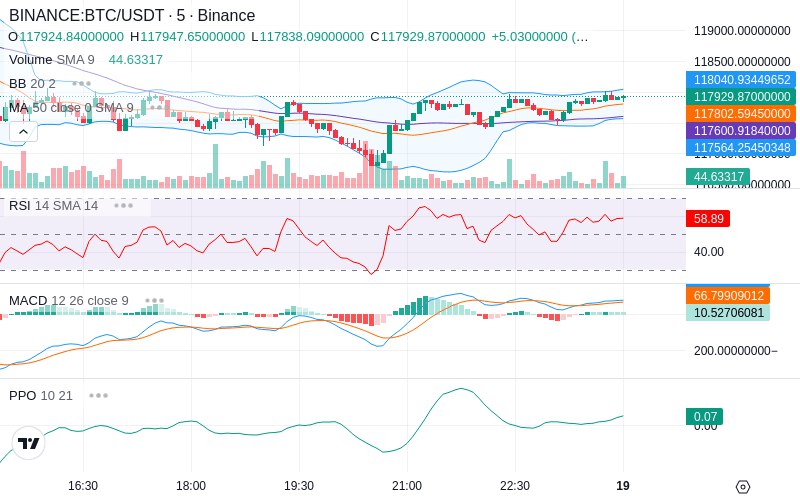Select the BB 20 2 indicator legend
The image size is (800, 500).
pos(32,84)
